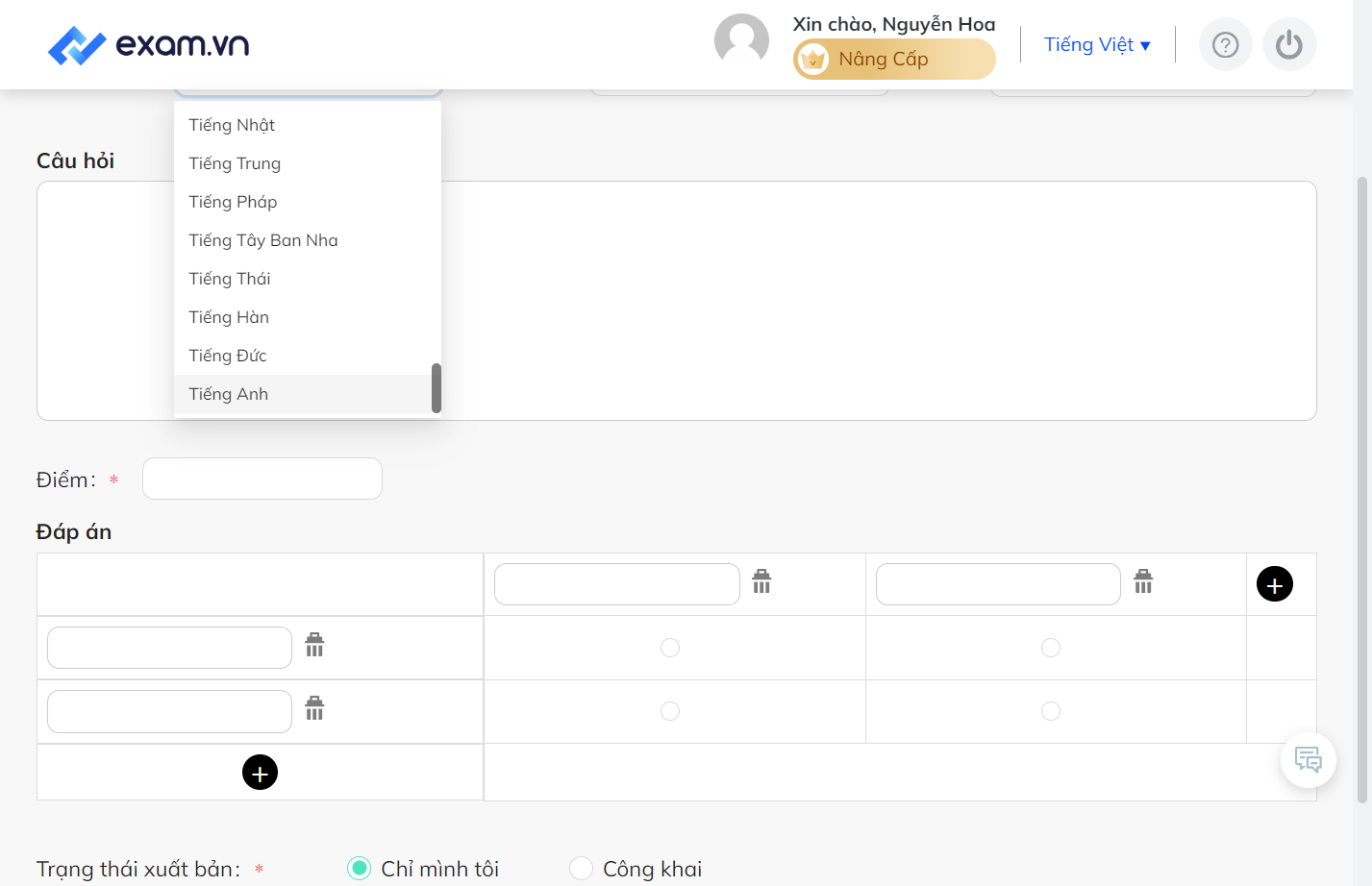The height and width of the screenshot is (886, 1372).
Task: Add a new answer row
Action: click(x=260, y=772)
